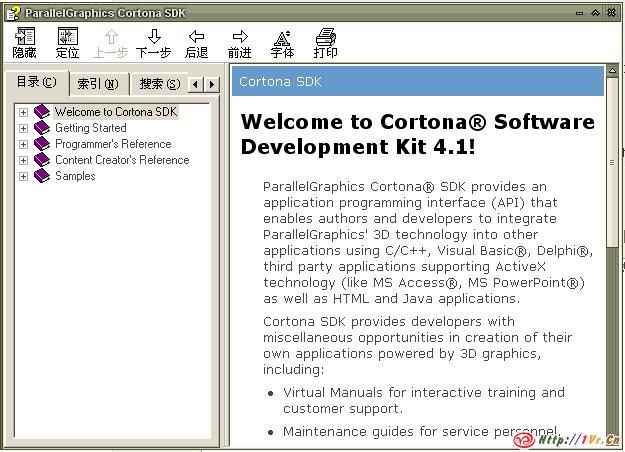Image resolution: width=625 pixels, height=452 pixels.
Task: Expand the Welcome to Cortona SDK node
Action: (x=23, y=112)
